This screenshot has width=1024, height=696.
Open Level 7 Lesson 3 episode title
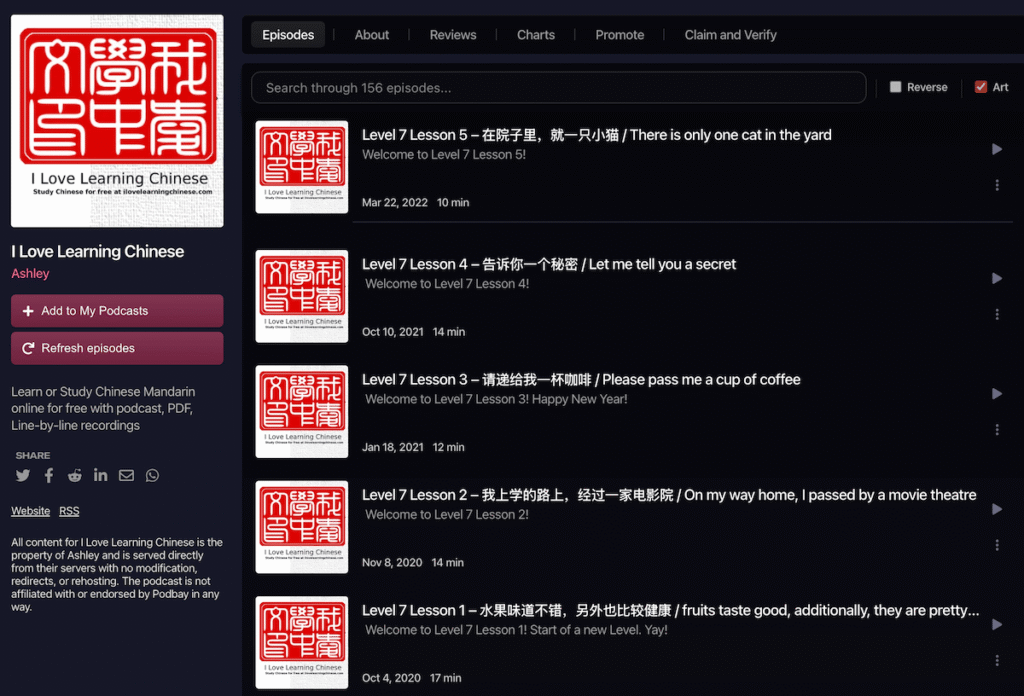(x=581, y=380)
